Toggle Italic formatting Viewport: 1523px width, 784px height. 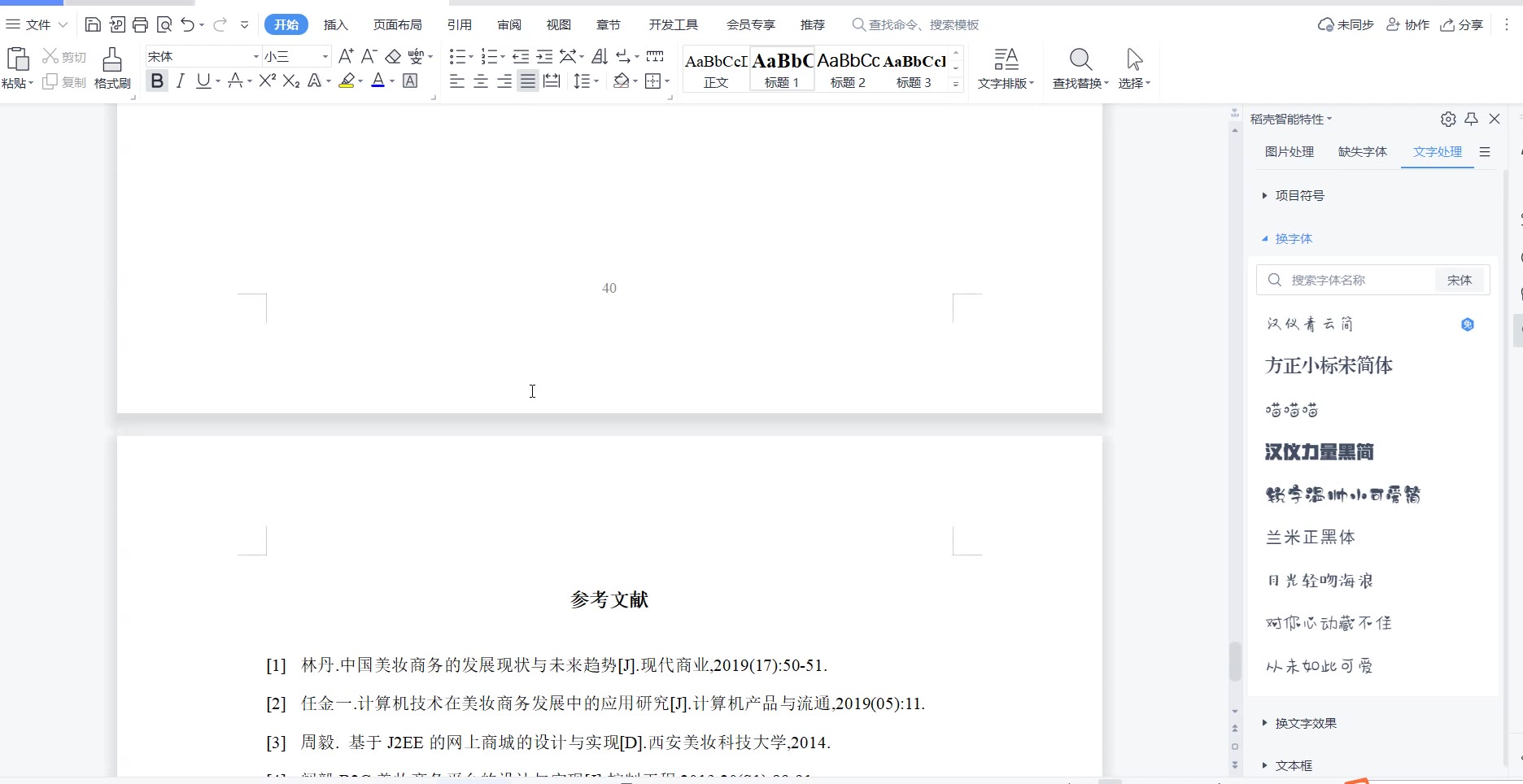[181, 81]
